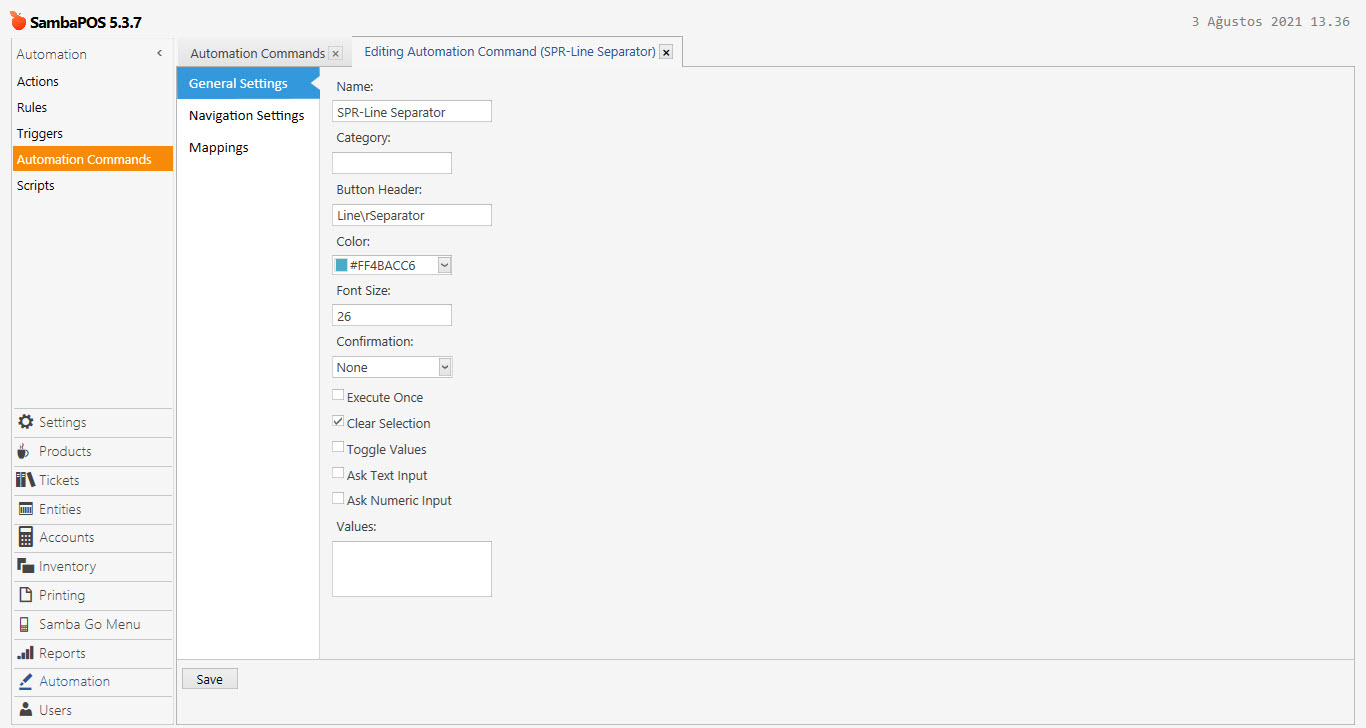The height and width of the screenshot is (728, 1366).
Task: Collapse the Automation panel with the chevron
Action: (159, 54)
